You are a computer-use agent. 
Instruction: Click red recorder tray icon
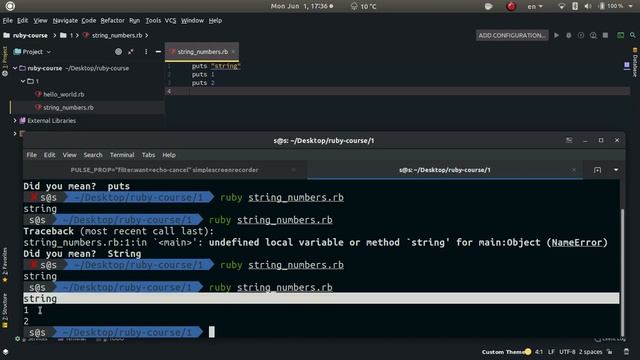pyautogui.click(x=511, y=6)
